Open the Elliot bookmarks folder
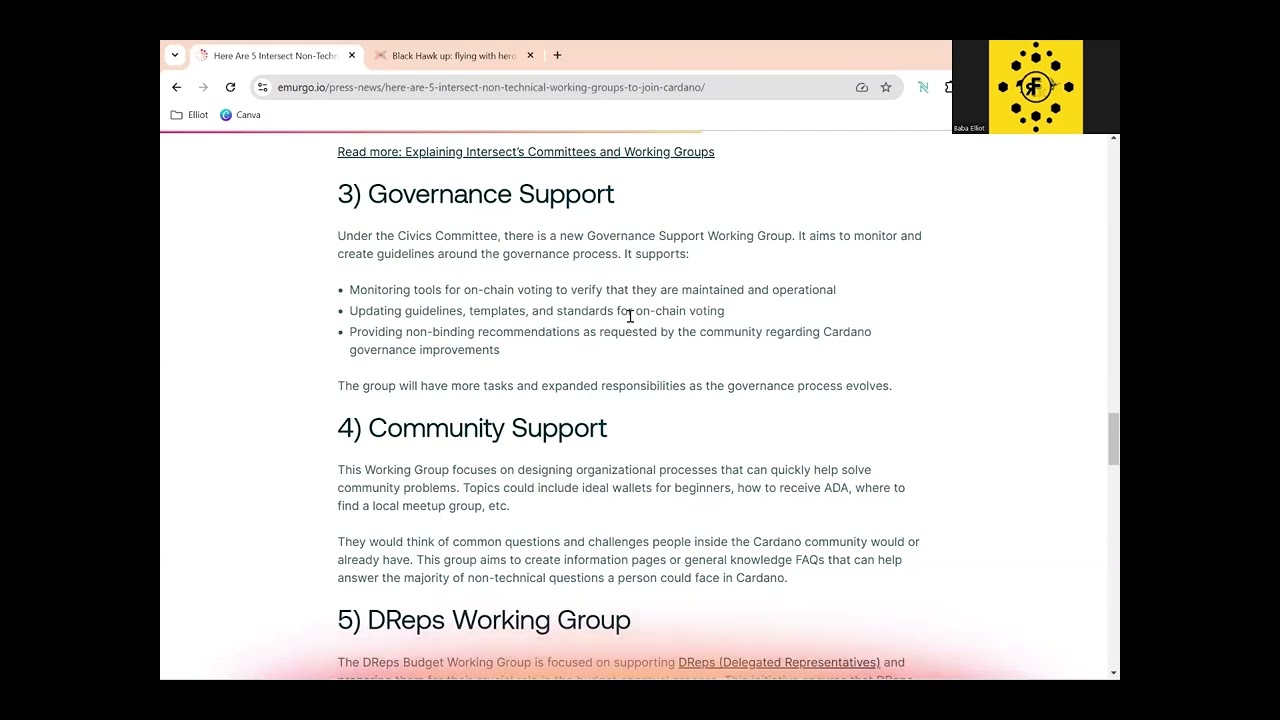Image resolution: width=1280 pixels, height=720 pixels. (189, 115)
